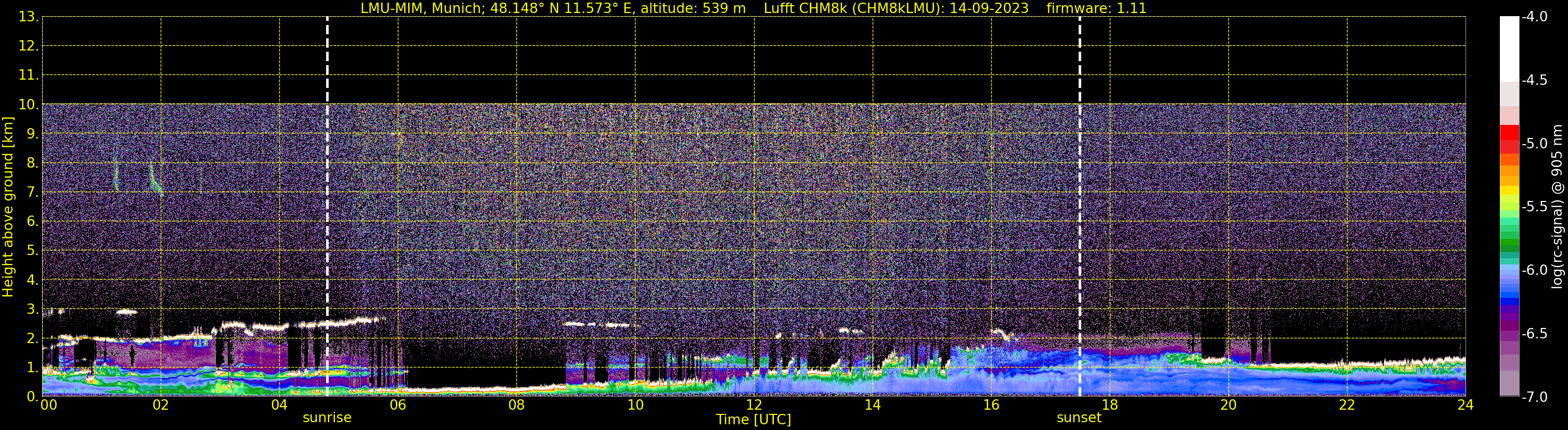
Task: Click the white dashed sunrise marker line
Action: point(328,207)
